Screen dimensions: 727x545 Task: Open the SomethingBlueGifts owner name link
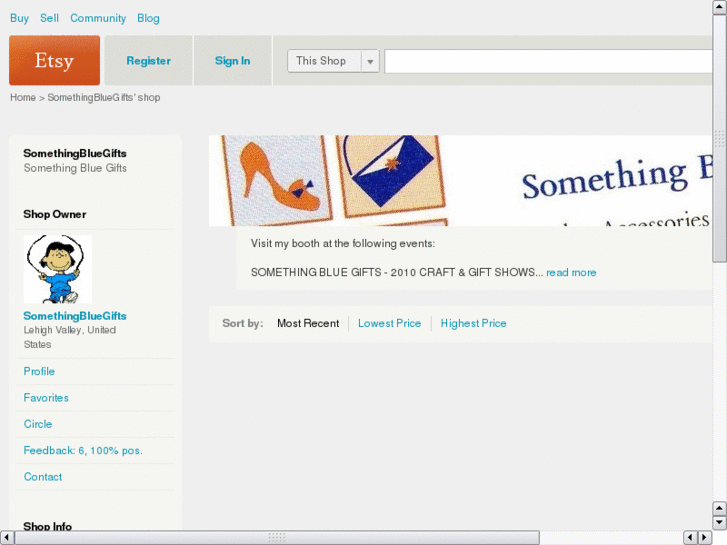(75, 316)
